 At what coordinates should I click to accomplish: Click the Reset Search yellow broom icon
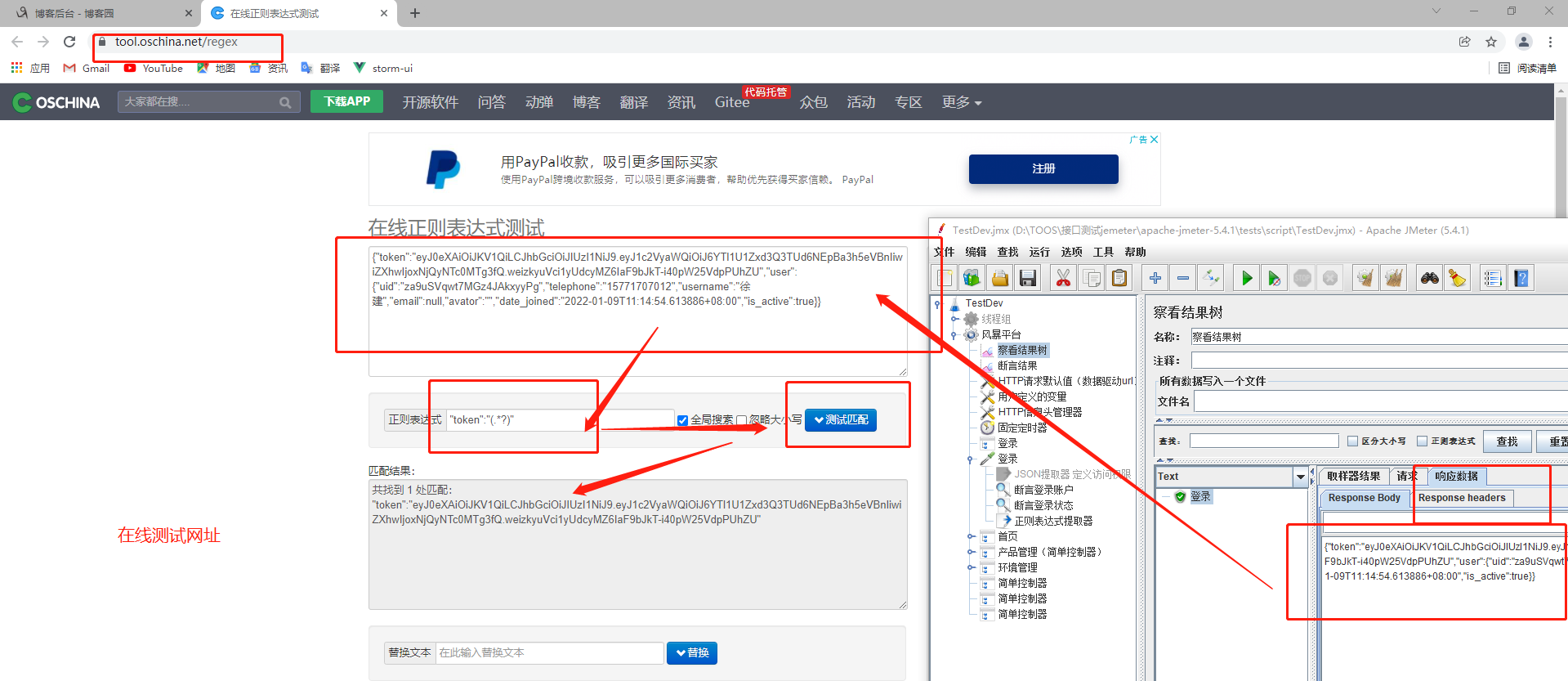tap(1457, 278)
